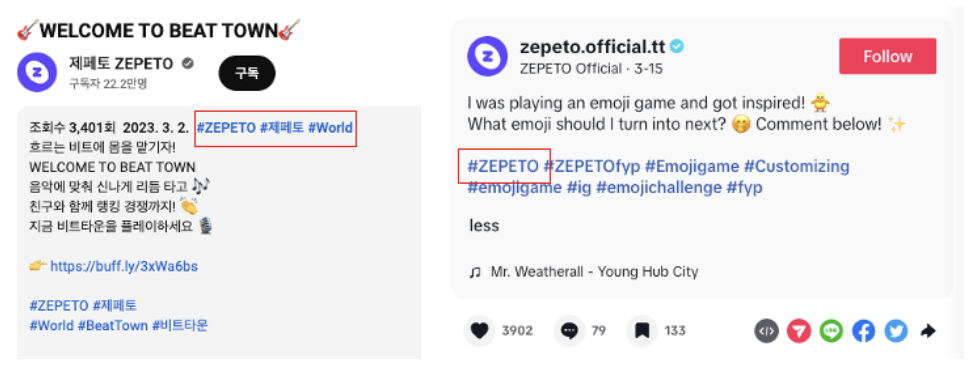
Task: Bookmark the post with the save icon
Action: [x=642, y=331]
